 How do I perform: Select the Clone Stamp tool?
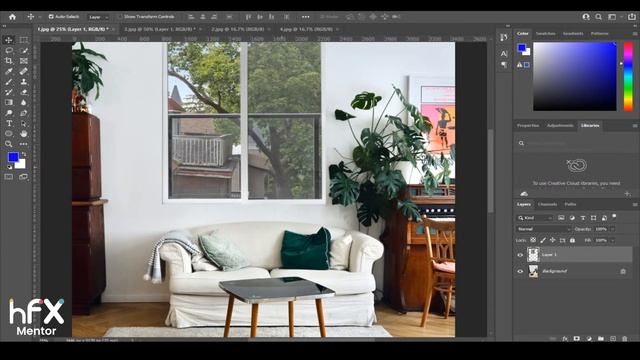(x=24, y=82)
